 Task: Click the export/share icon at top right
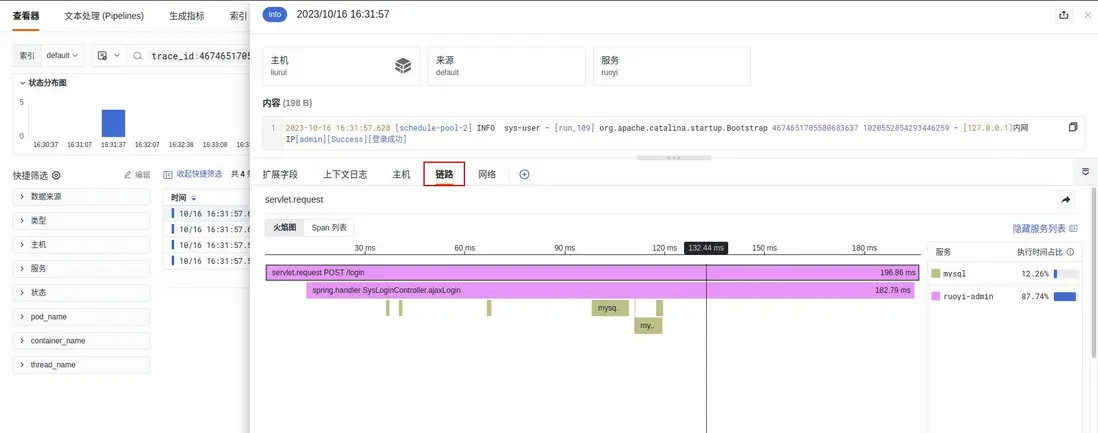pyautogui.click(x=1064, y=15)
